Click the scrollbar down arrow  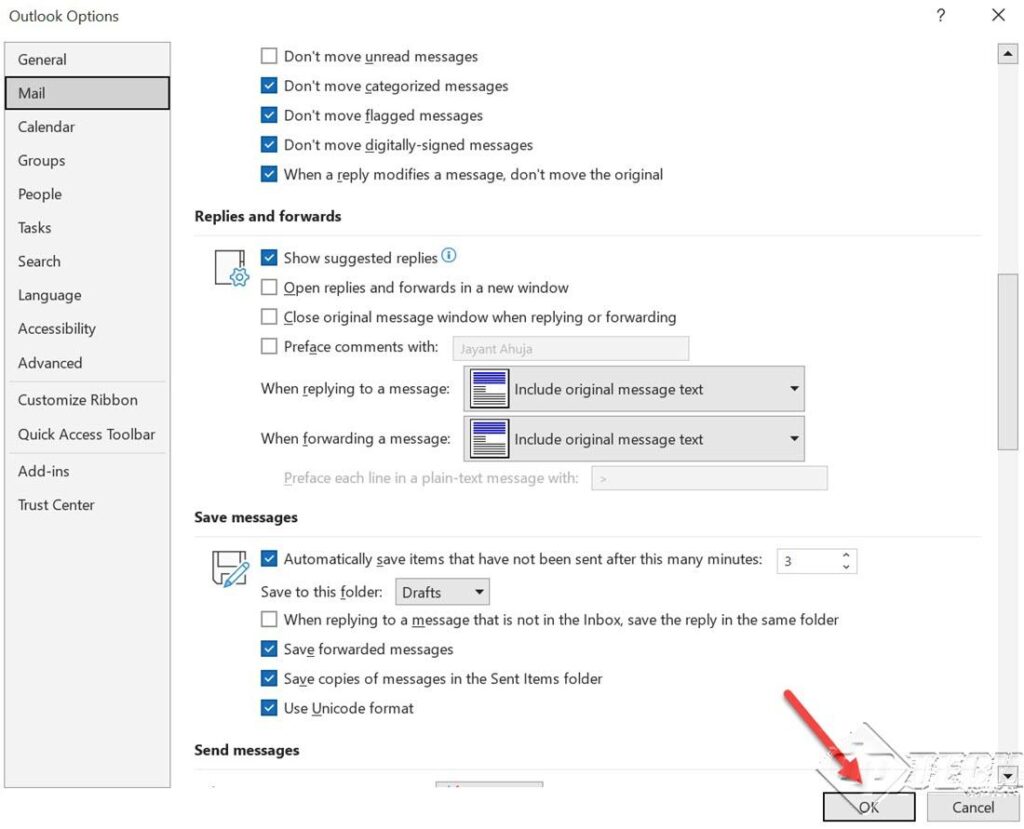click(1006, 774)
